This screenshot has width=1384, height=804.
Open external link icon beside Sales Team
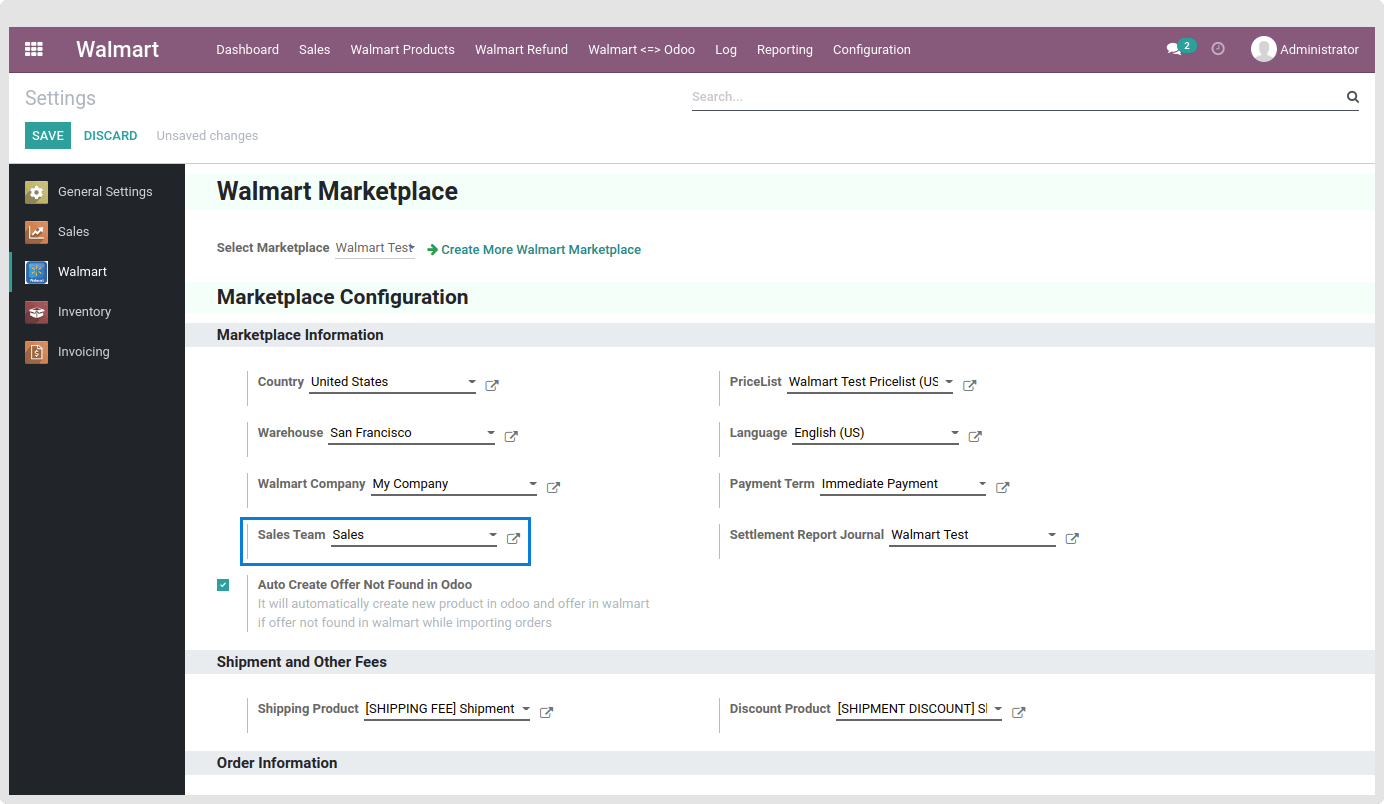pos(513,538)
